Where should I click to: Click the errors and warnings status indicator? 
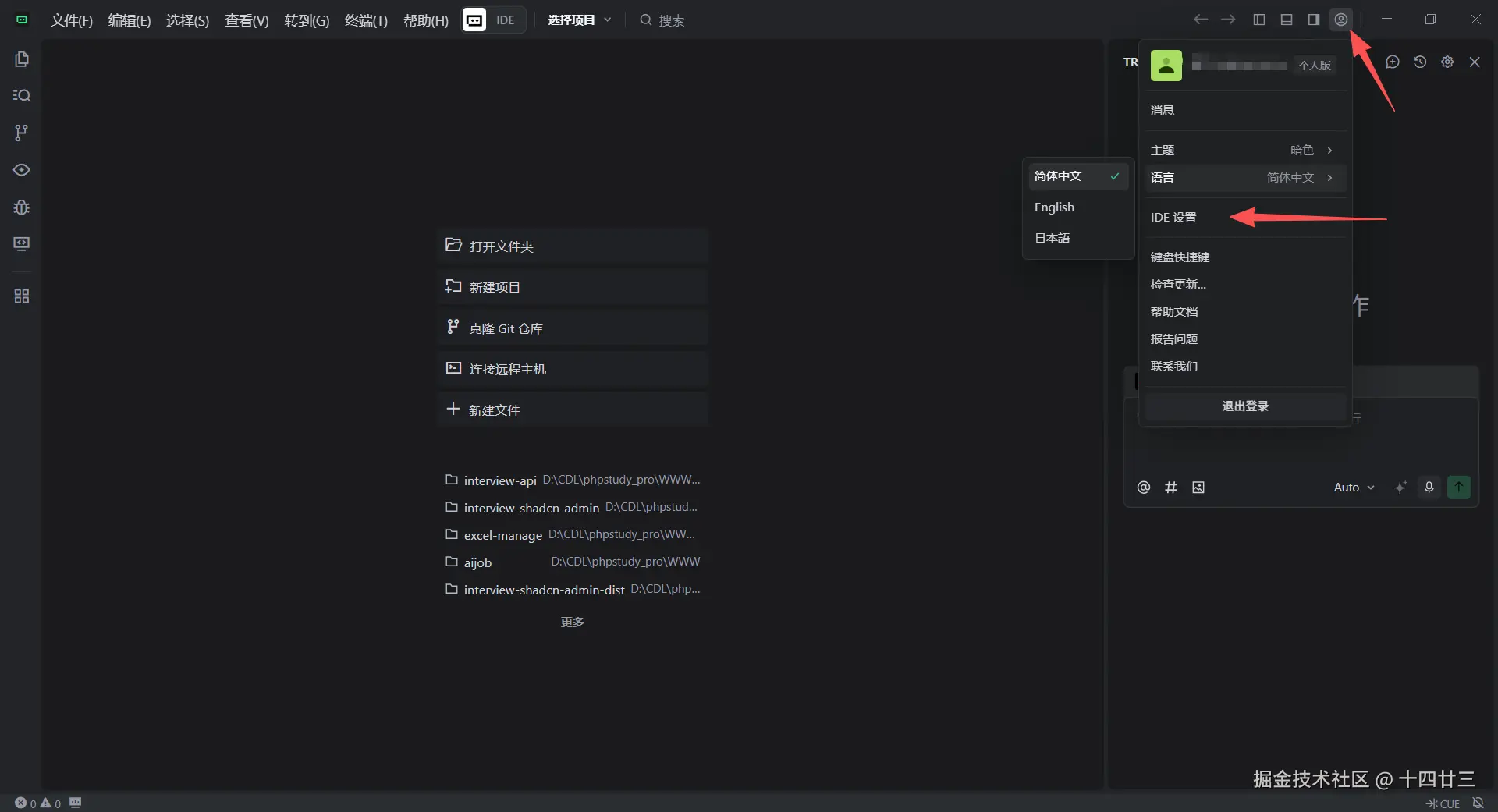[x=37, y=803]
